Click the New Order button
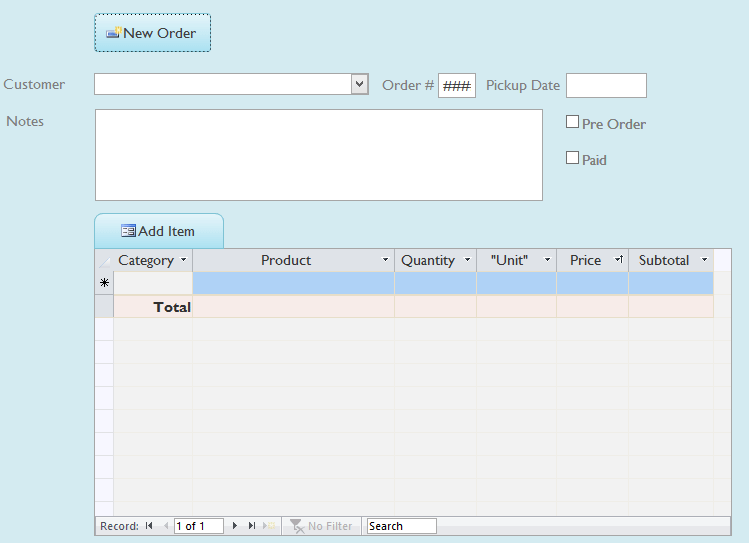The image size is (749, 543). click(x=152, y=33)
